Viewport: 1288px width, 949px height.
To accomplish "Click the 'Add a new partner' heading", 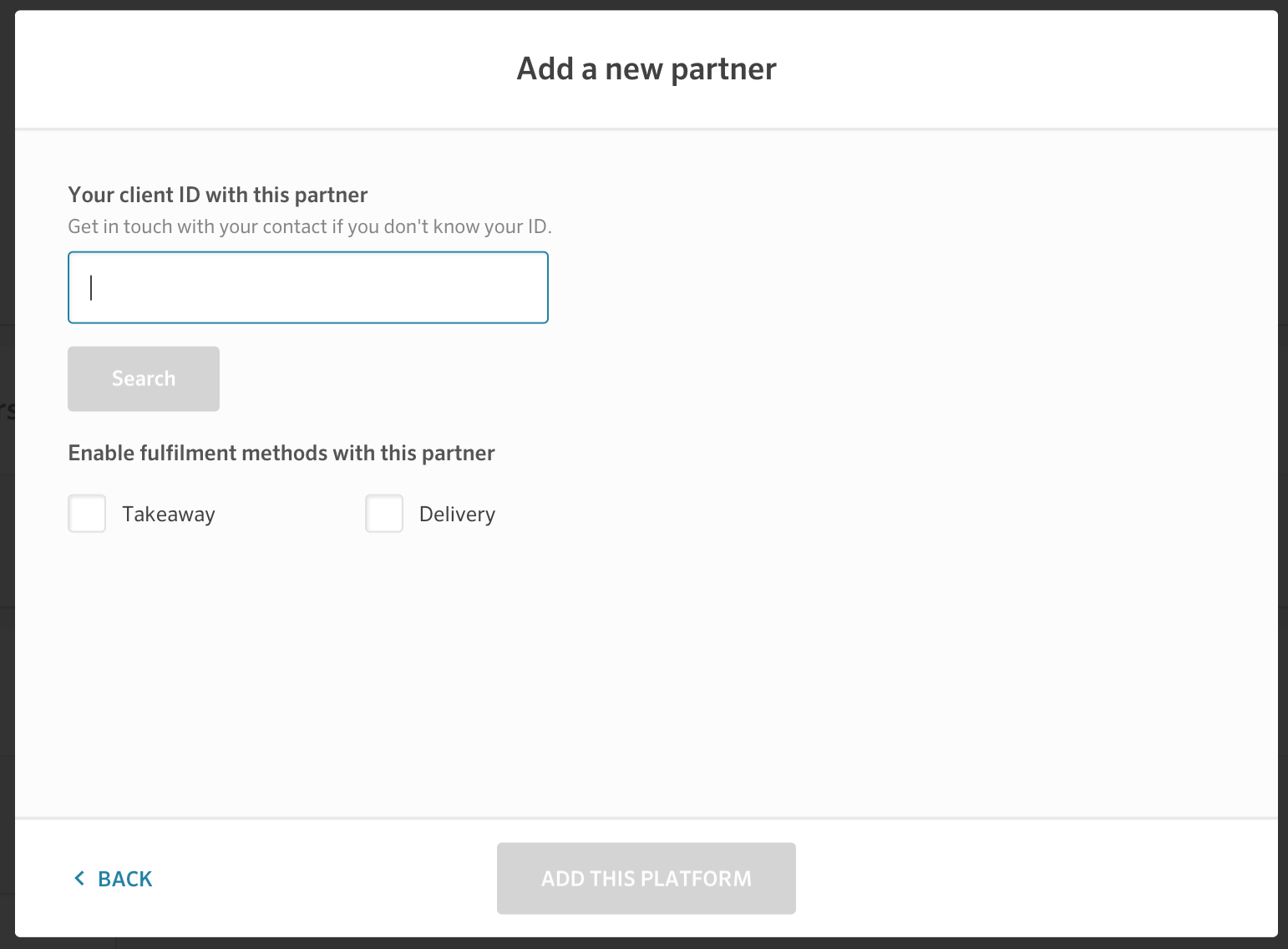I will tap(647, 69).
